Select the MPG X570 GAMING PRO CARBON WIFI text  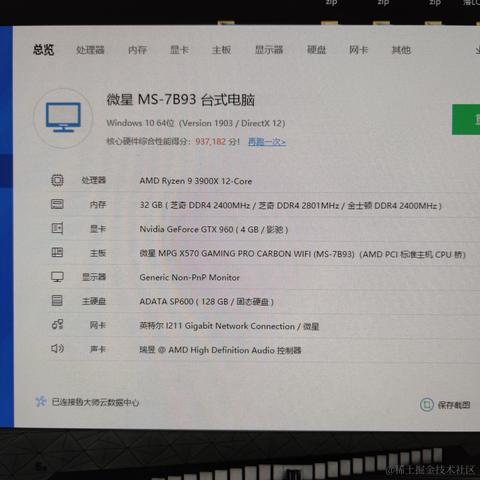point(302,254)
